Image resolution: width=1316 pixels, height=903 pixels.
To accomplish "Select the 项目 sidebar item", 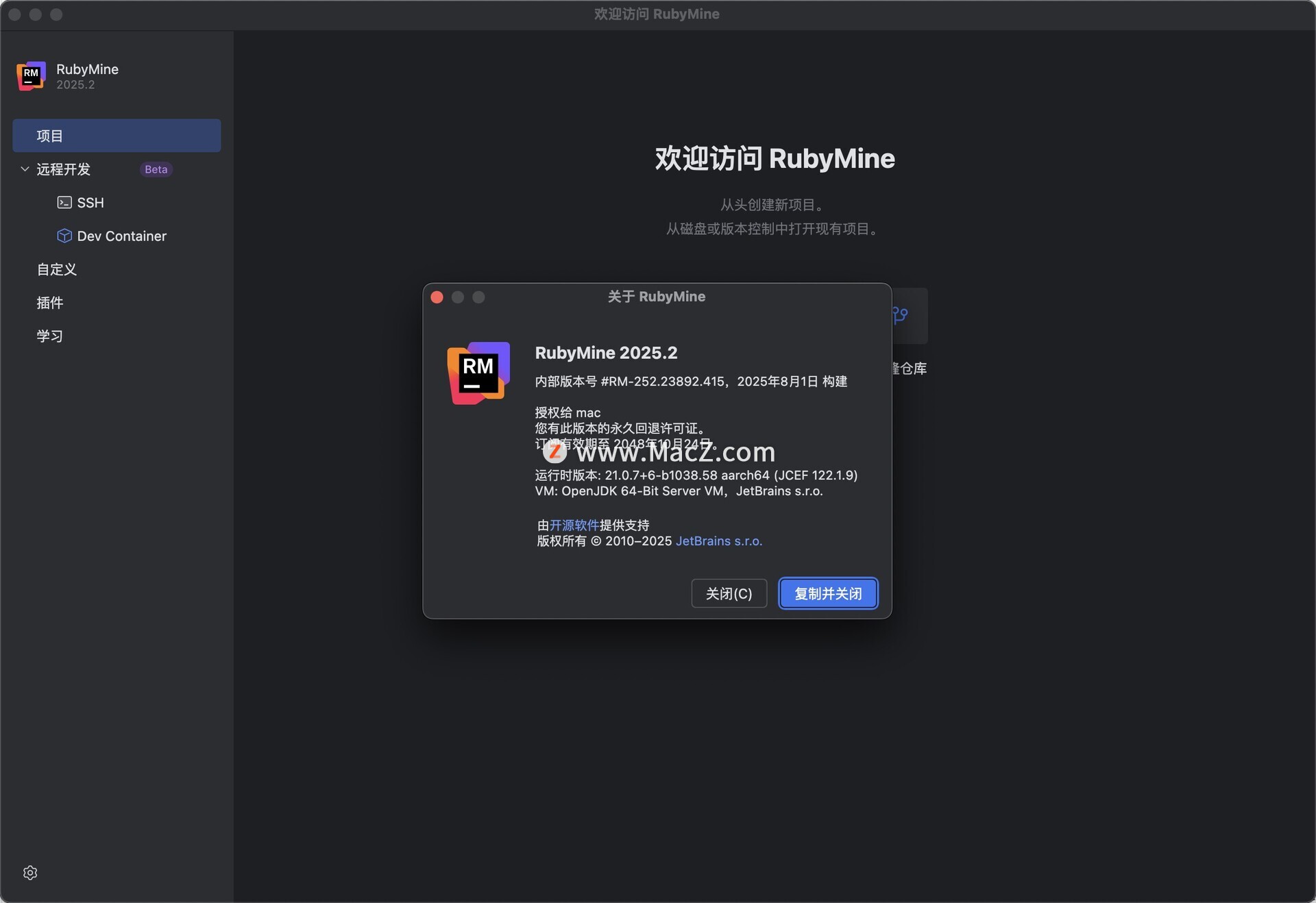I will [117, 136].
